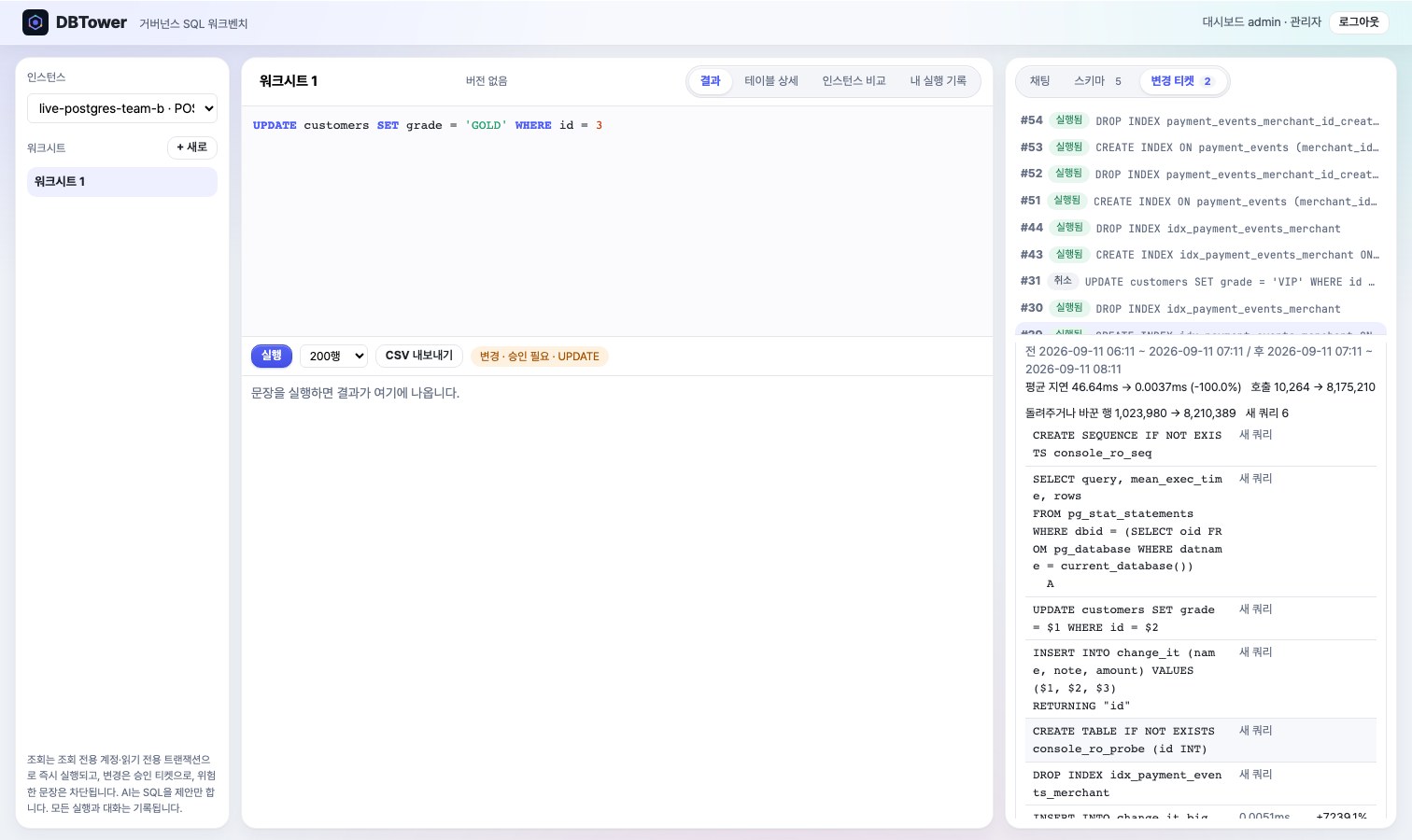Viewport: 1412px width, 840px height.
Task: Click the 버전 없음 label
Action: pos(487,81)
